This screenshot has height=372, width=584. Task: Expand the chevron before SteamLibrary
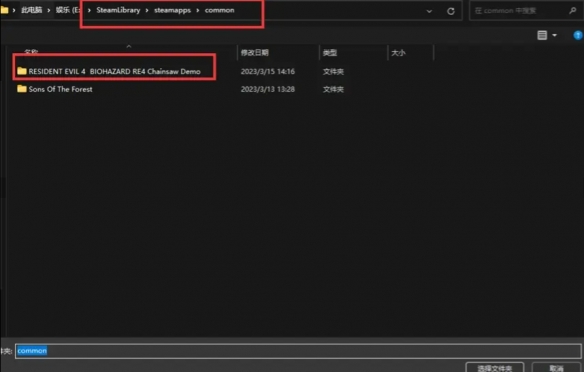[x=89, y=10]
